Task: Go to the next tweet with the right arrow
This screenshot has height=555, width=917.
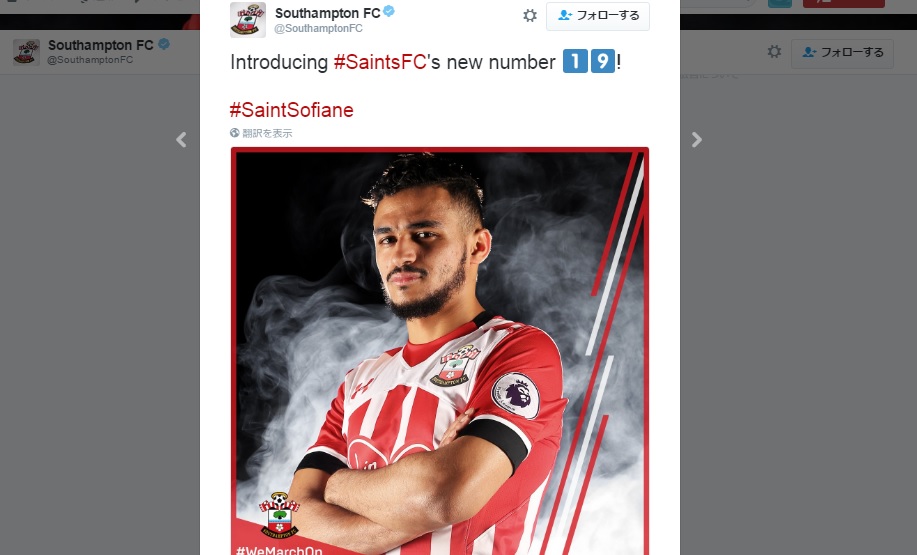Action: pos(697,139)
